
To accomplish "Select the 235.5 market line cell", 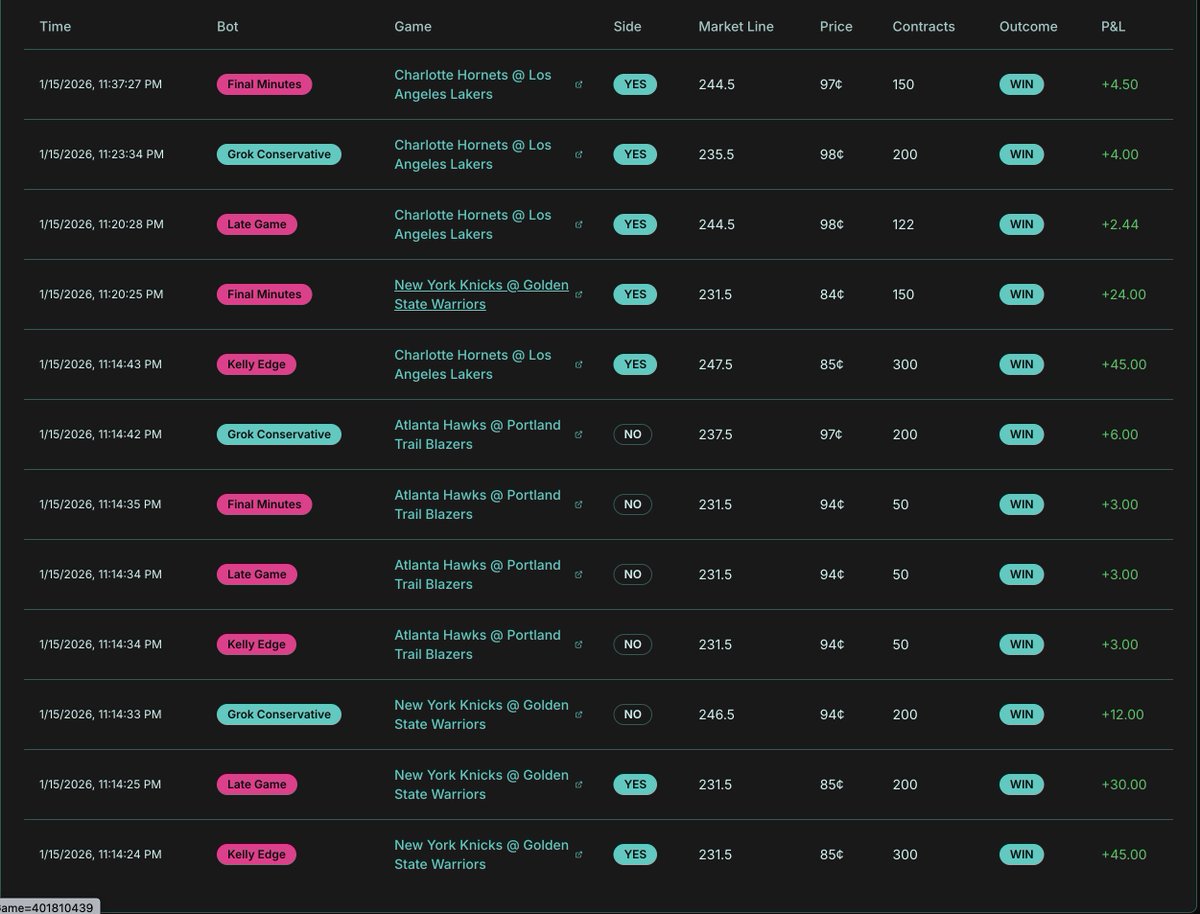I will [716, 155].
